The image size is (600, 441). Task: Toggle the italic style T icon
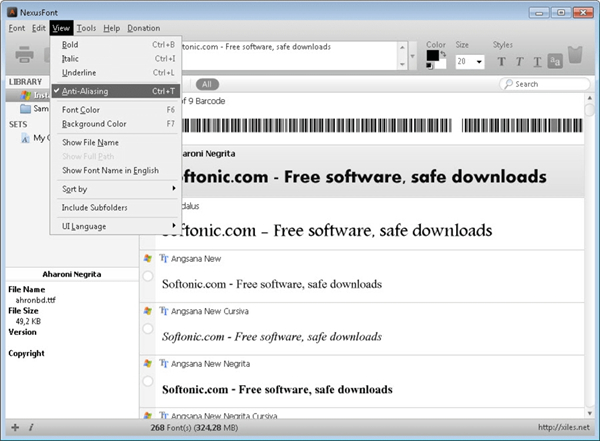click(520, 62)
